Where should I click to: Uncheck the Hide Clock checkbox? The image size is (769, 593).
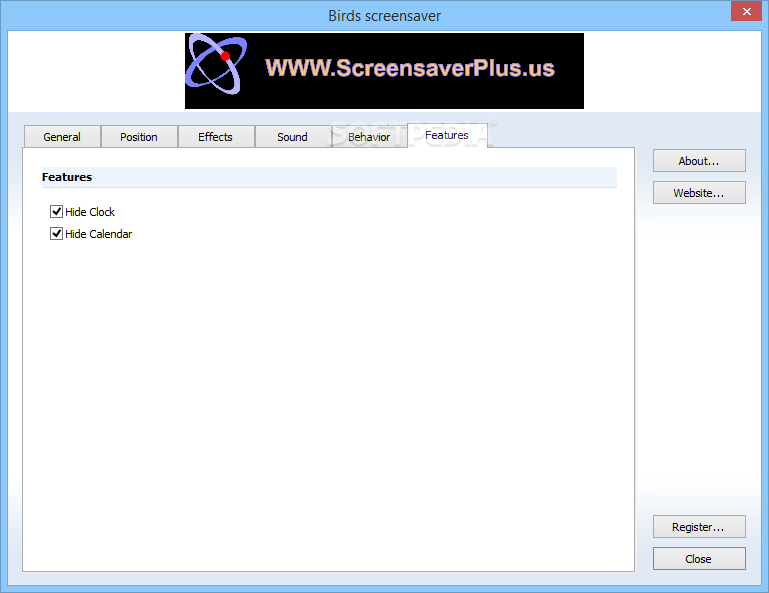(56, 211)
